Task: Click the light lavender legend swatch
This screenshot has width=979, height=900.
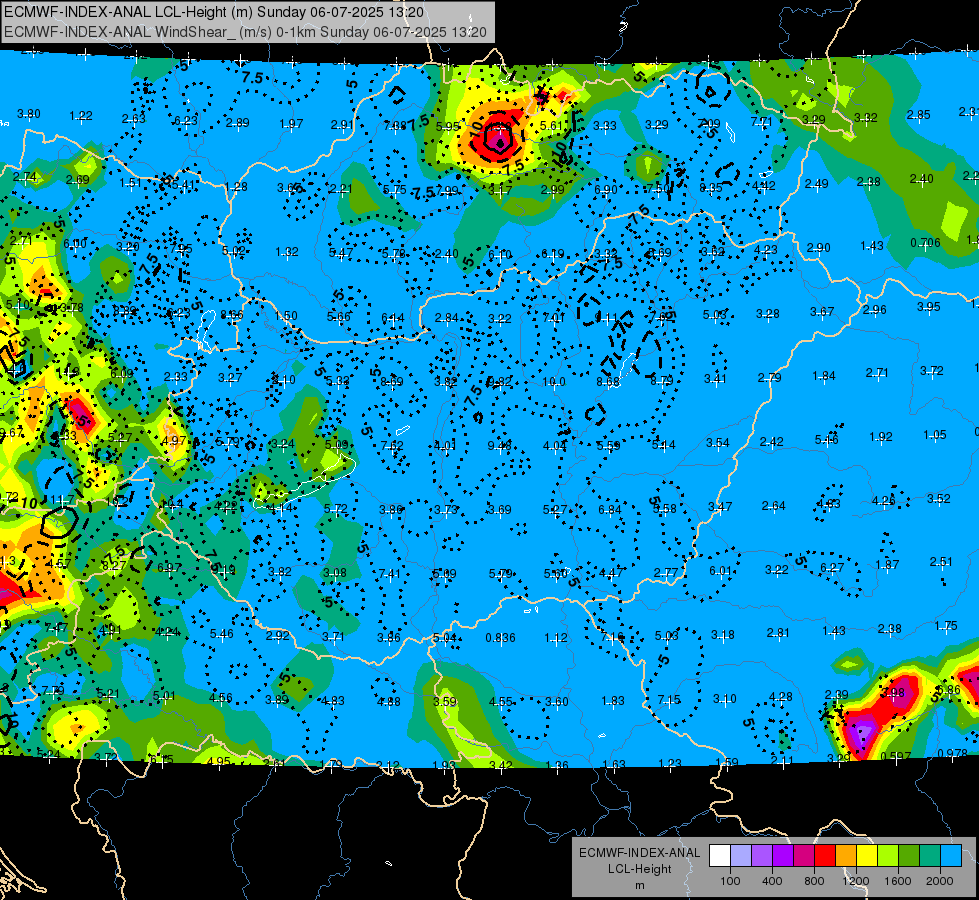Action: coord(741,856)
